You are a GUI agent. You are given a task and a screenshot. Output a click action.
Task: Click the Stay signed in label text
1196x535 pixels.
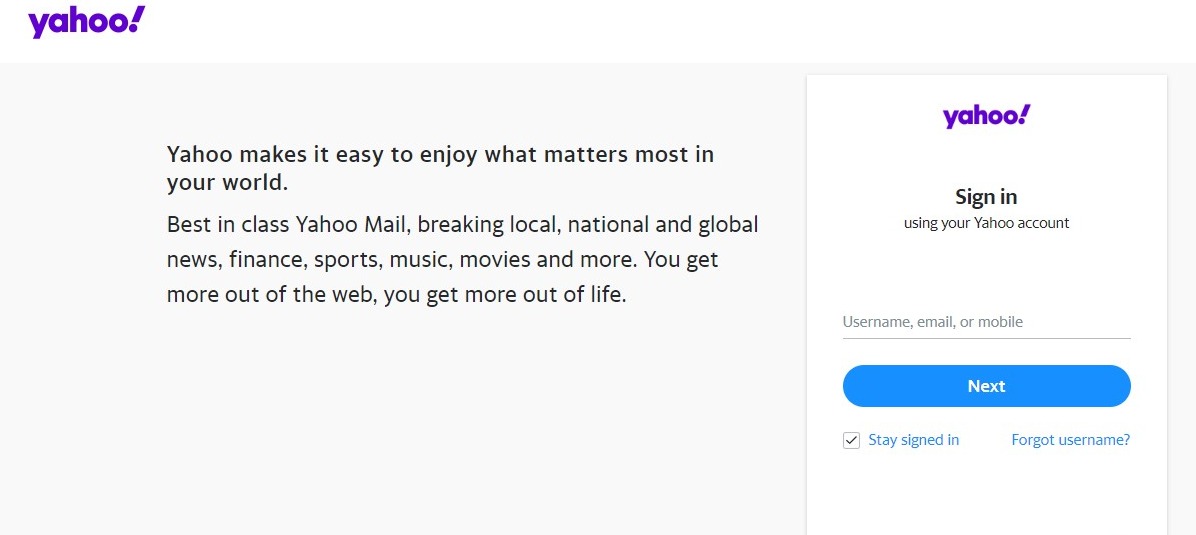coord(913,440)
